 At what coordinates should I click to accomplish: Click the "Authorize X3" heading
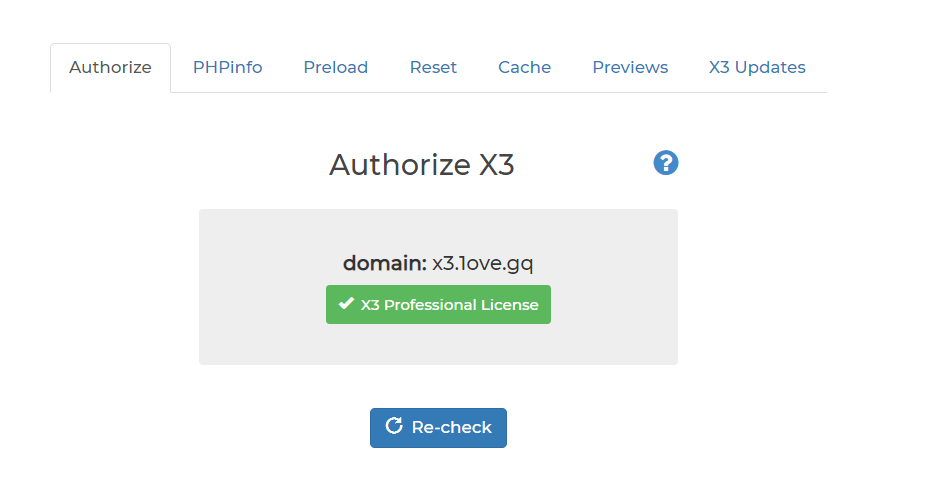coord(421,164)
